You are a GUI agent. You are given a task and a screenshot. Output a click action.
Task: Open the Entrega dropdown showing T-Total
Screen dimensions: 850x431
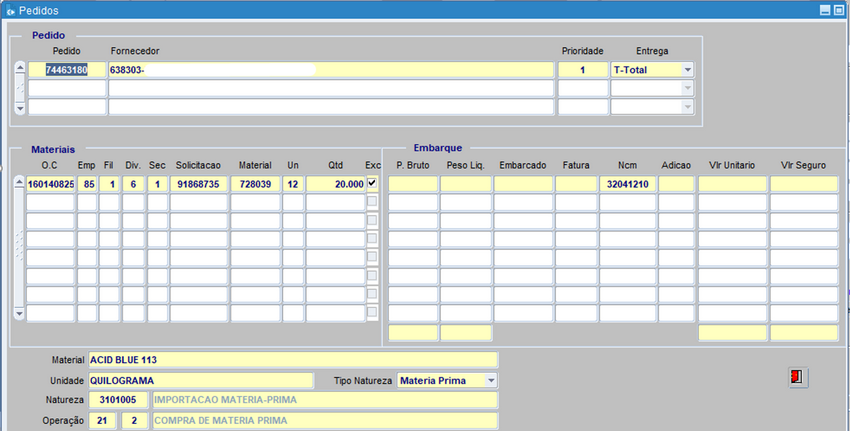[x=687, y=70]
